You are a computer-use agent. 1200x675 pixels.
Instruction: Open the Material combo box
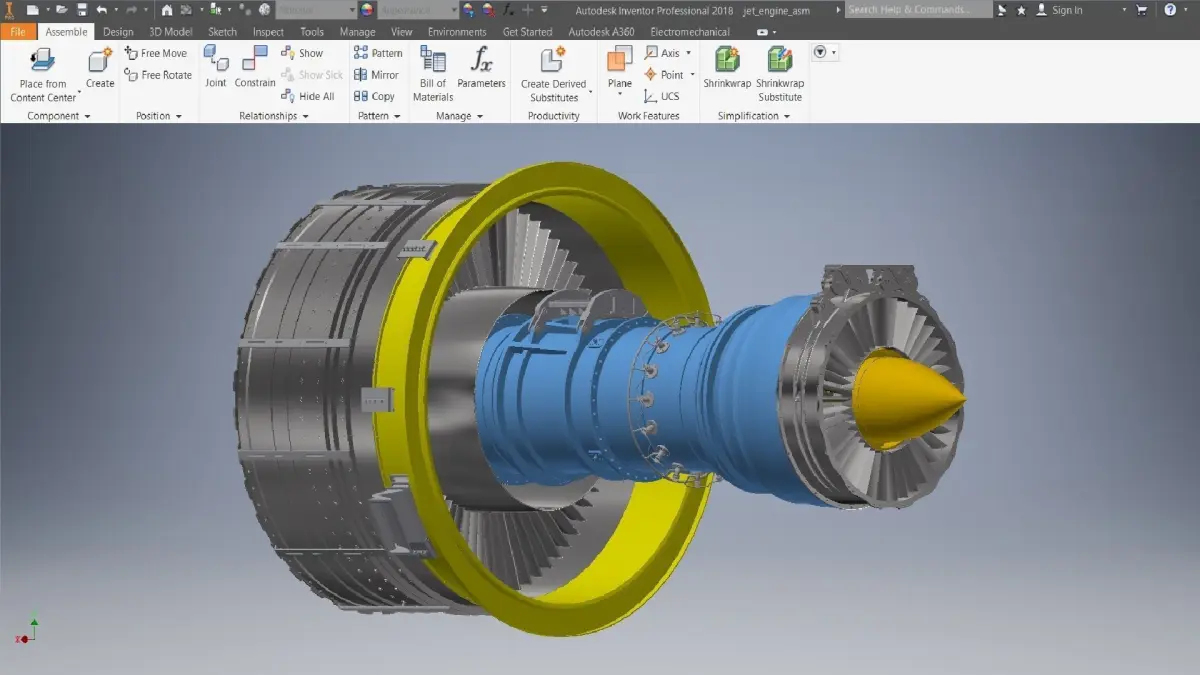(316, 9)
